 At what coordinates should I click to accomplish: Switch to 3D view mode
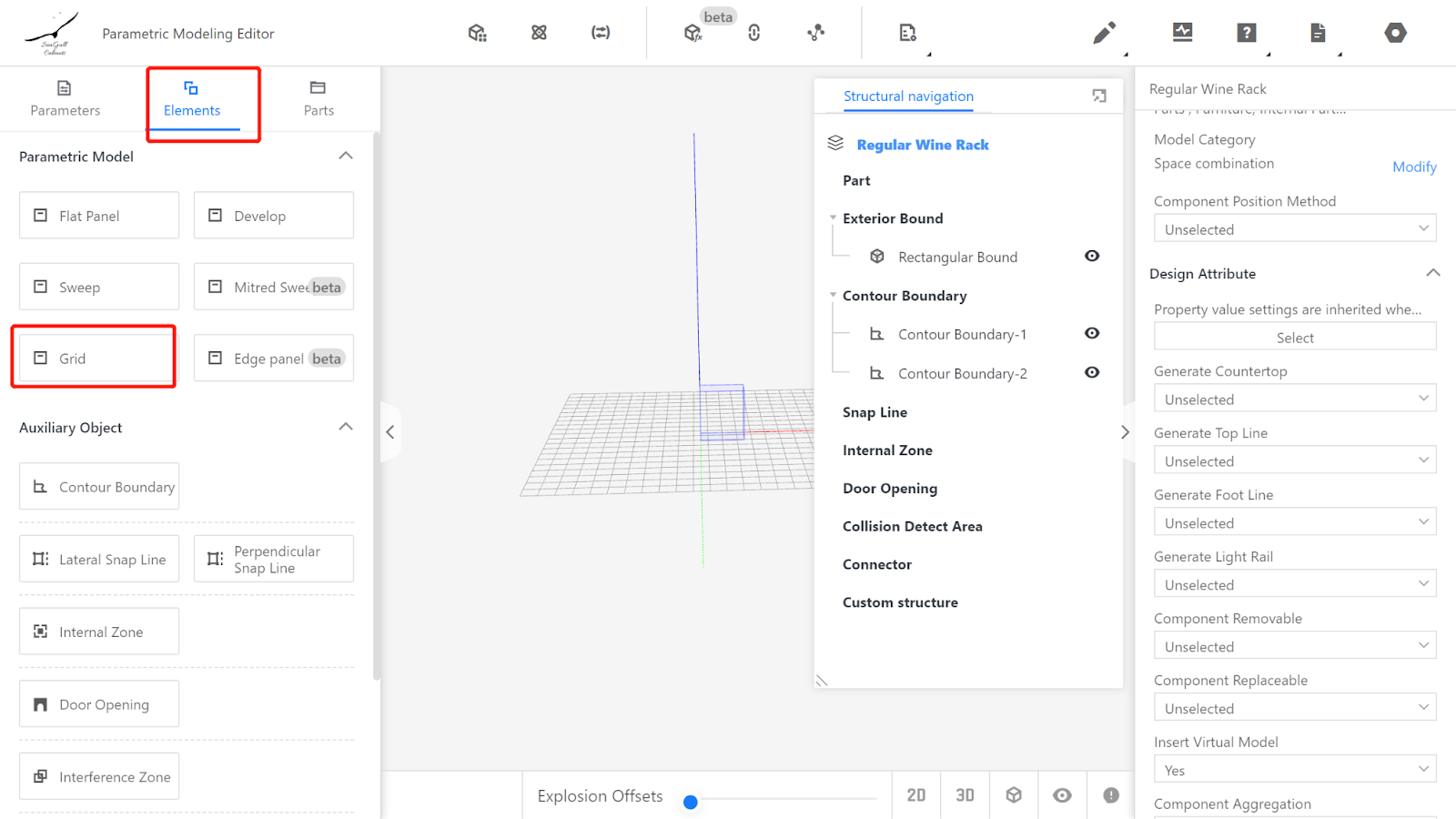(965, 795)
